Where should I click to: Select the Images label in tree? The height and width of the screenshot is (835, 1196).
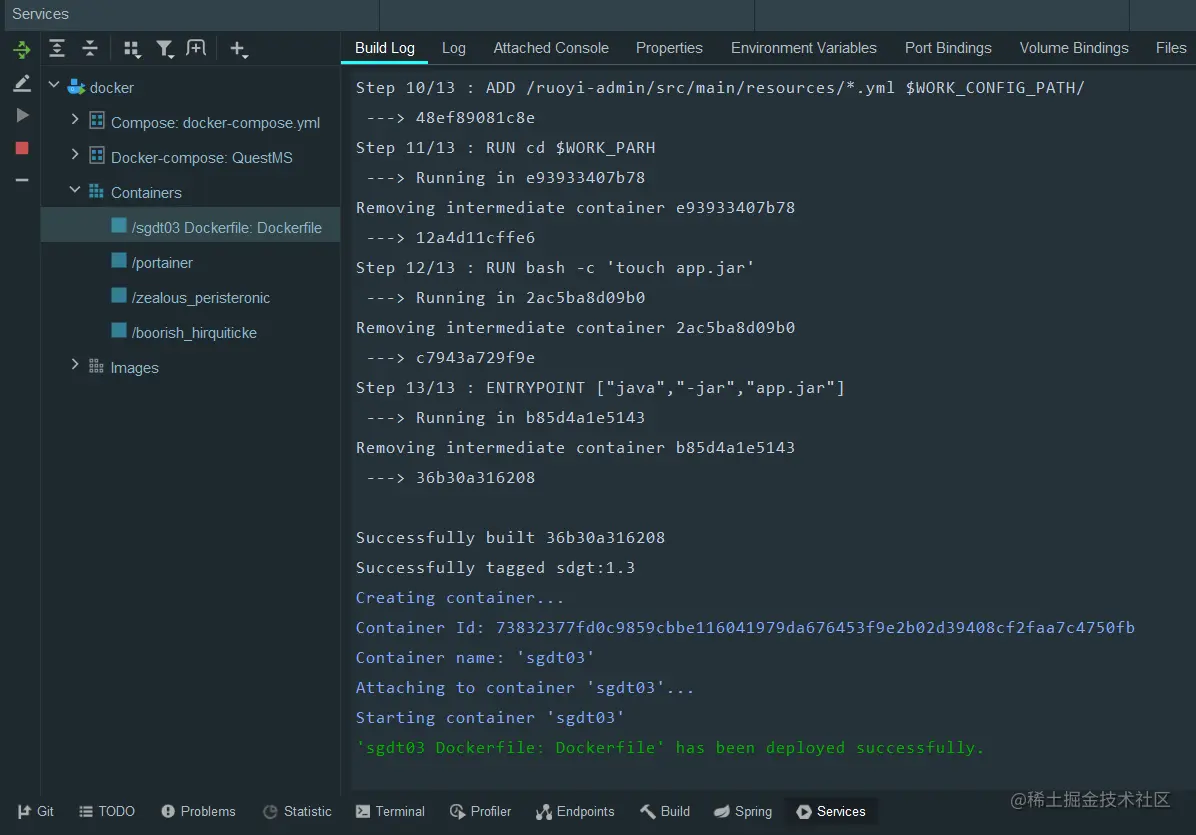pos(134,368)
